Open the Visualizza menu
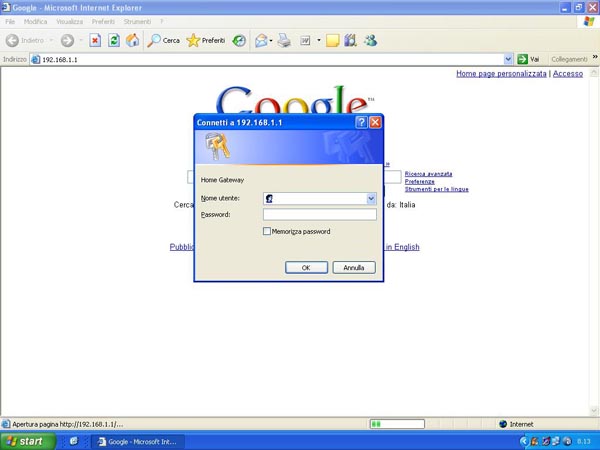600x450 pixels. 70,22
